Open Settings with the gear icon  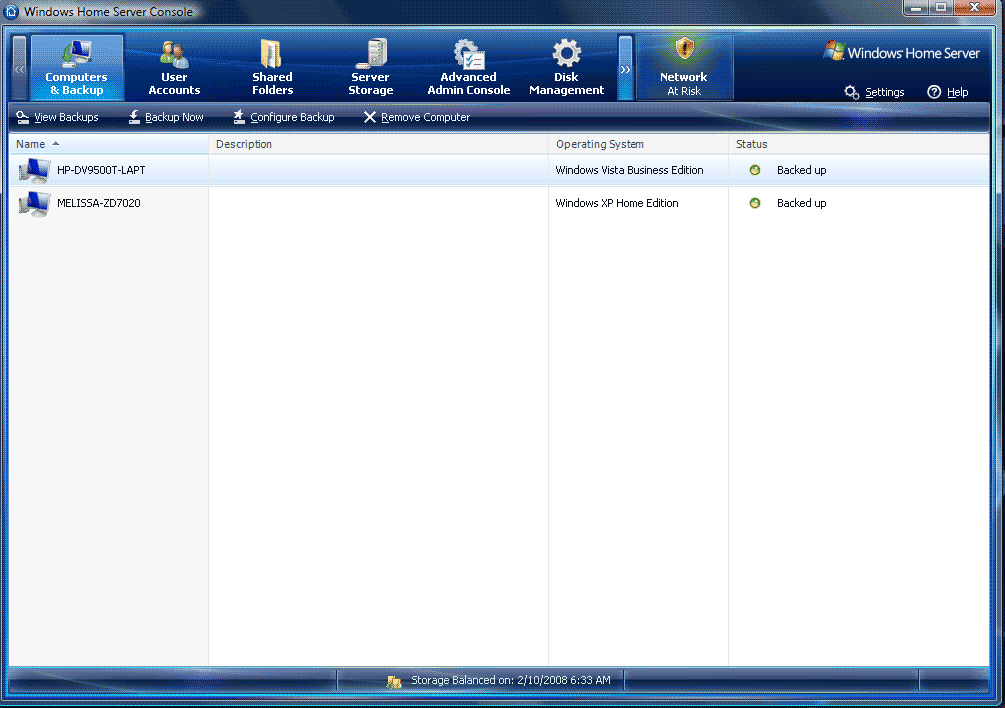tap(851, 92)
